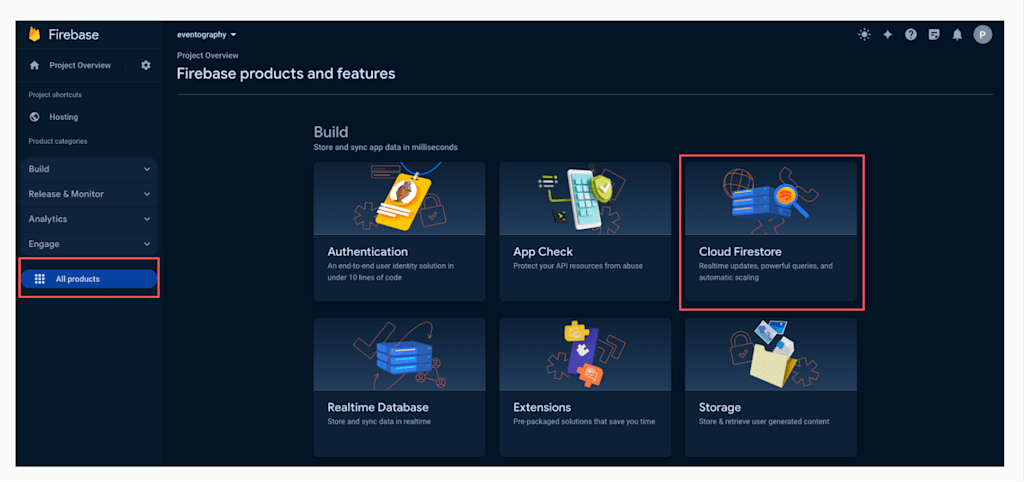
Task: Click 'Pre-packaged solutions that save you time' text
Action: pyautogui.click(x=584, y=422)
